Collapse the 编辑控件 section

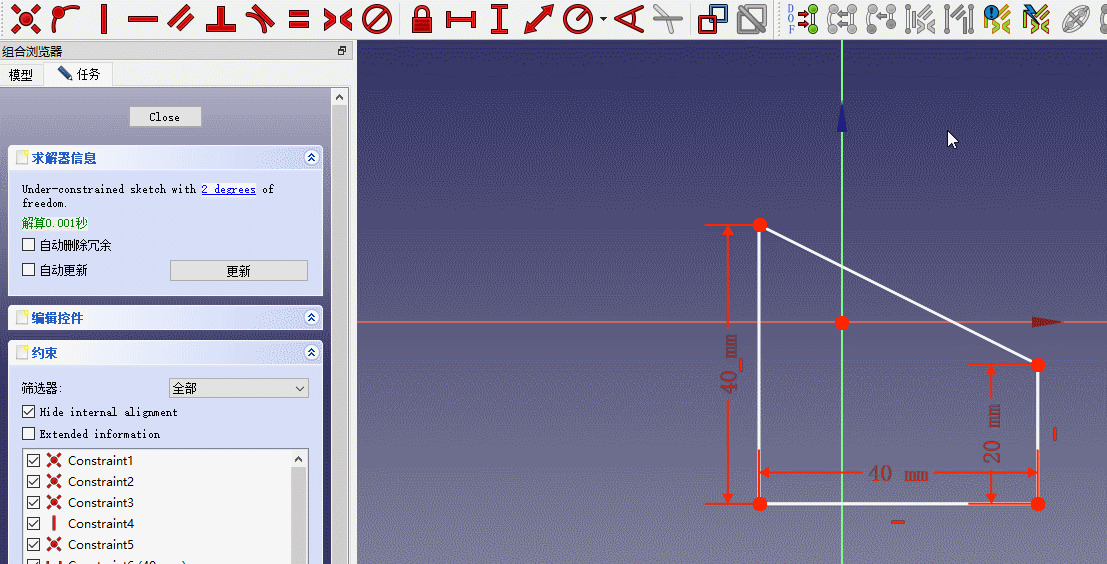[x=311, y=318]
